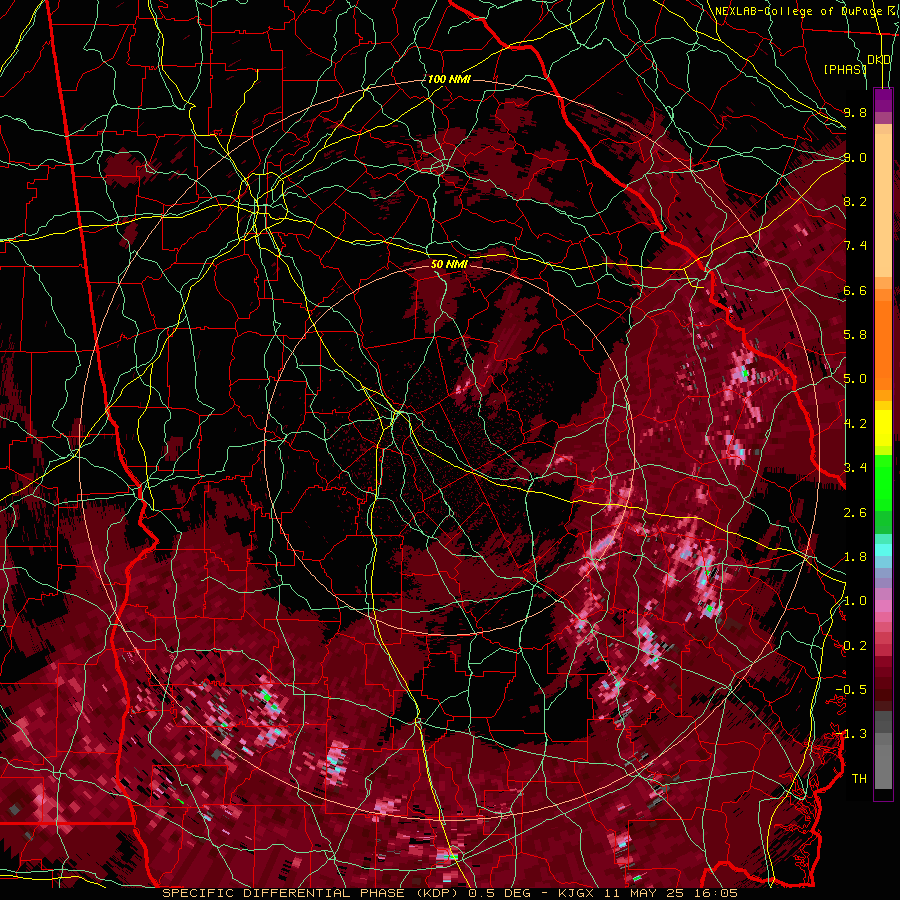Click the pink band of the color scale
This screenshot has width=900, height=900.
point(883,606)
